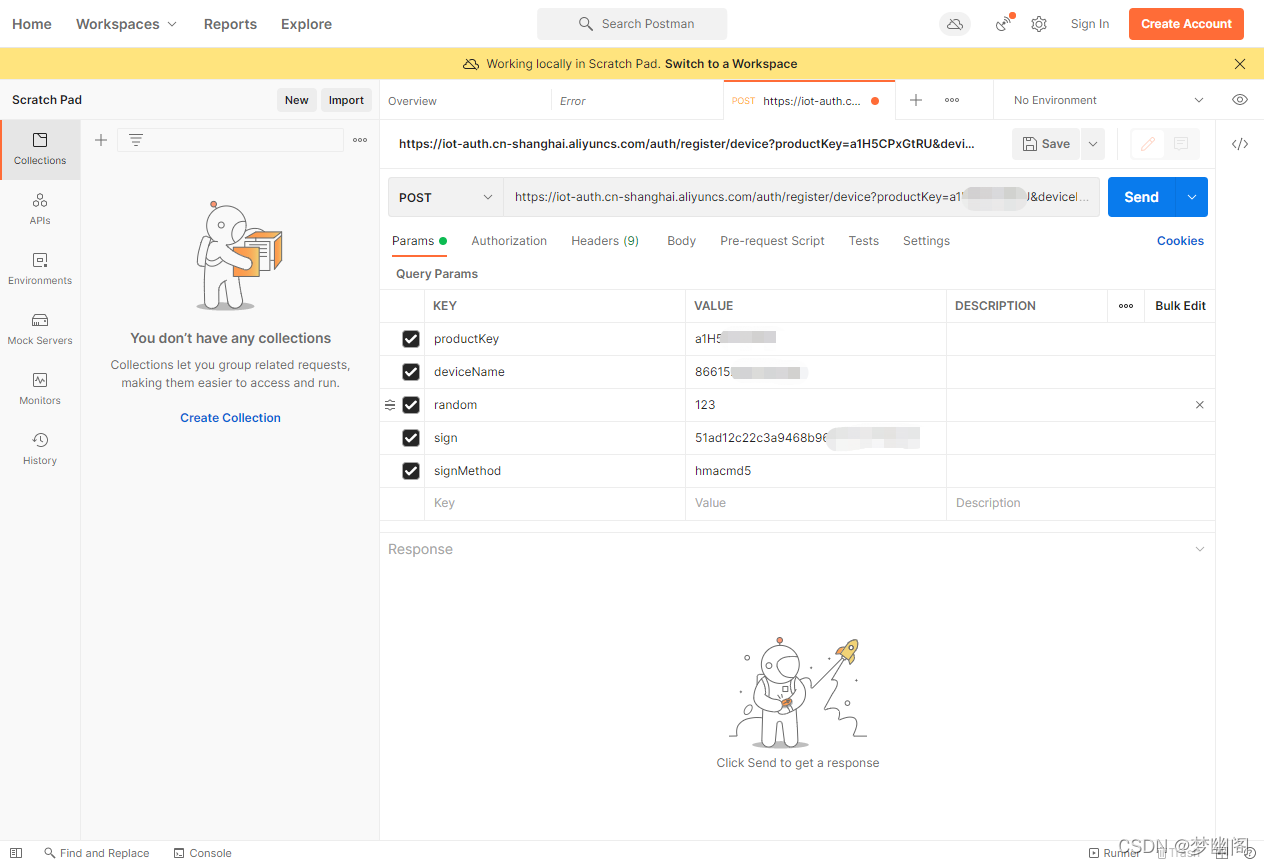Screen dimensions: 1264x865
Task: Click the Create Account button
Action: (x=1186, y=24)
